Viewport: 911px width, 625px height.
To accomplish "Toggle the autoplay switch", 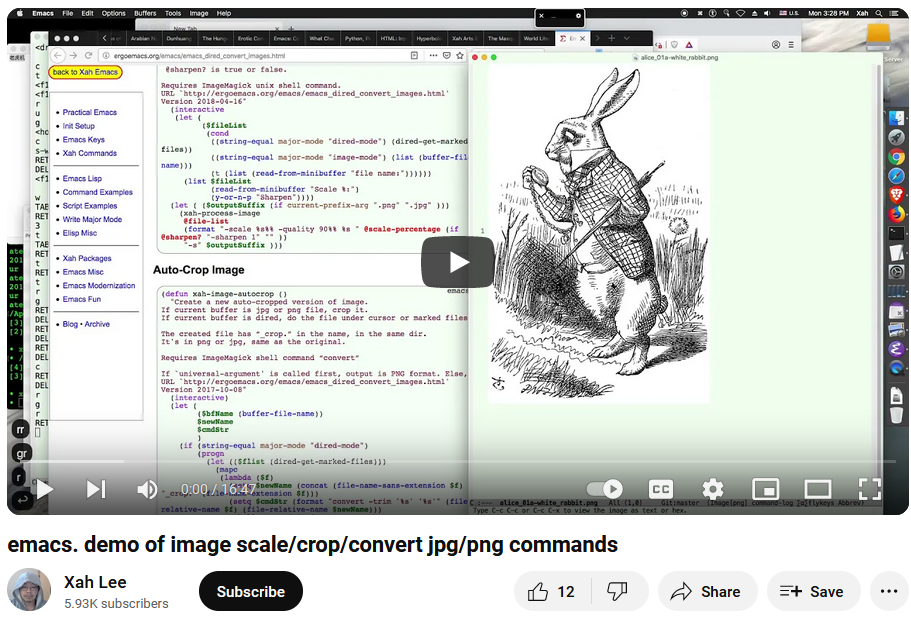I will tap(604, 488).
